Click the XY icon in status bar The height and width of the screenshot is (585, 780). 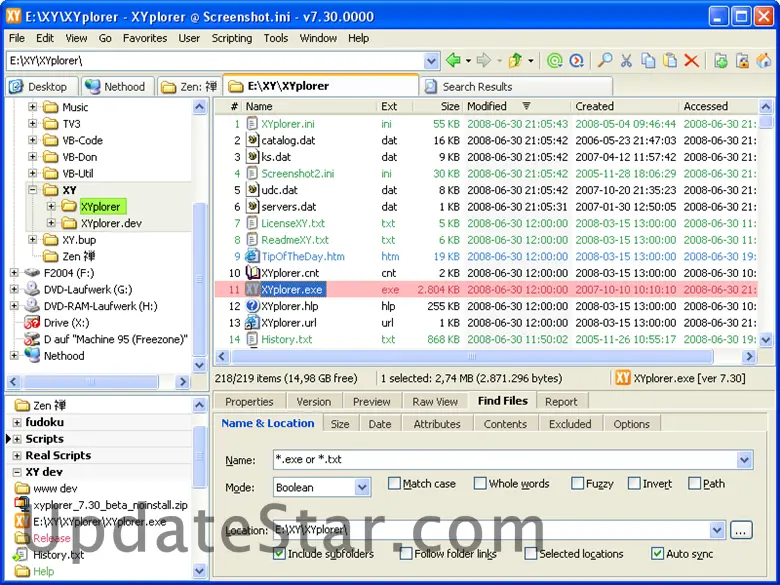623,378
